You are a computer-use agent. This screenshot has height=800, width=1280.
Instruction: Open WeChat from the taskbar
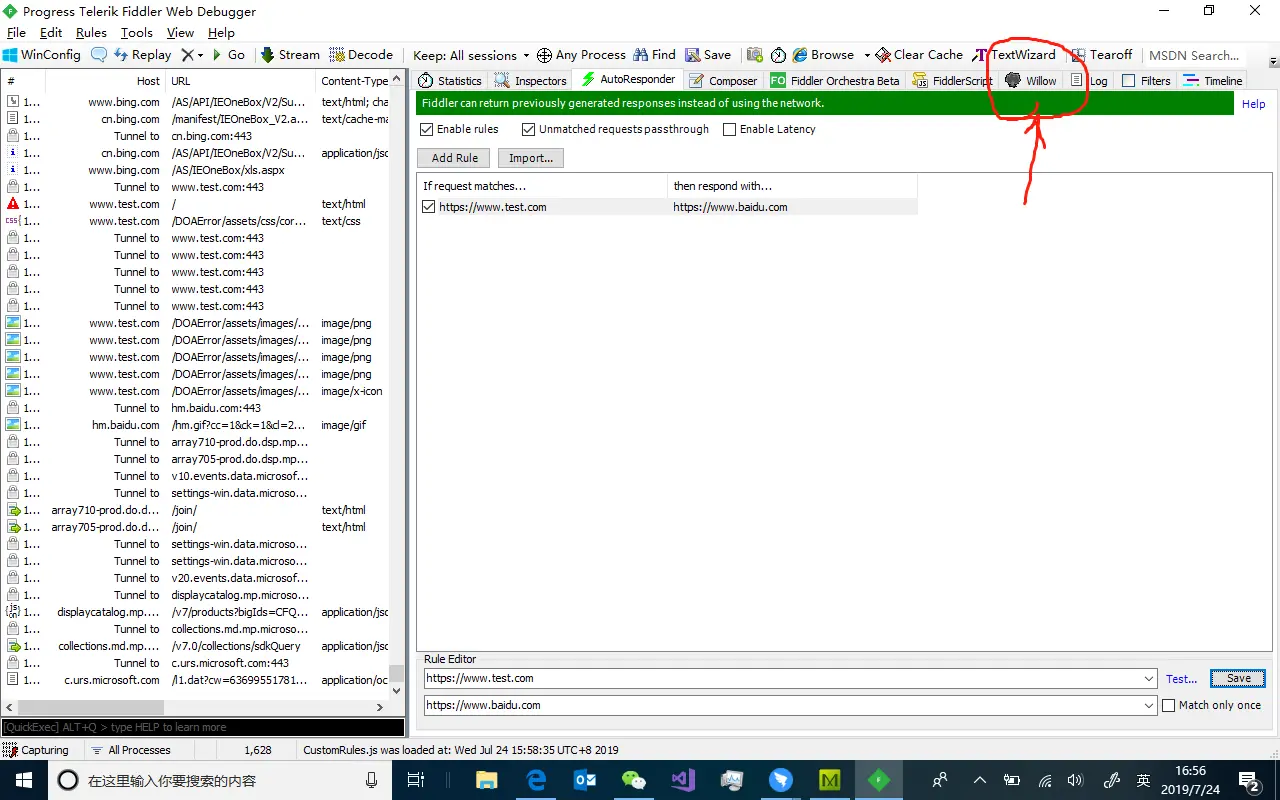point(634,780)
